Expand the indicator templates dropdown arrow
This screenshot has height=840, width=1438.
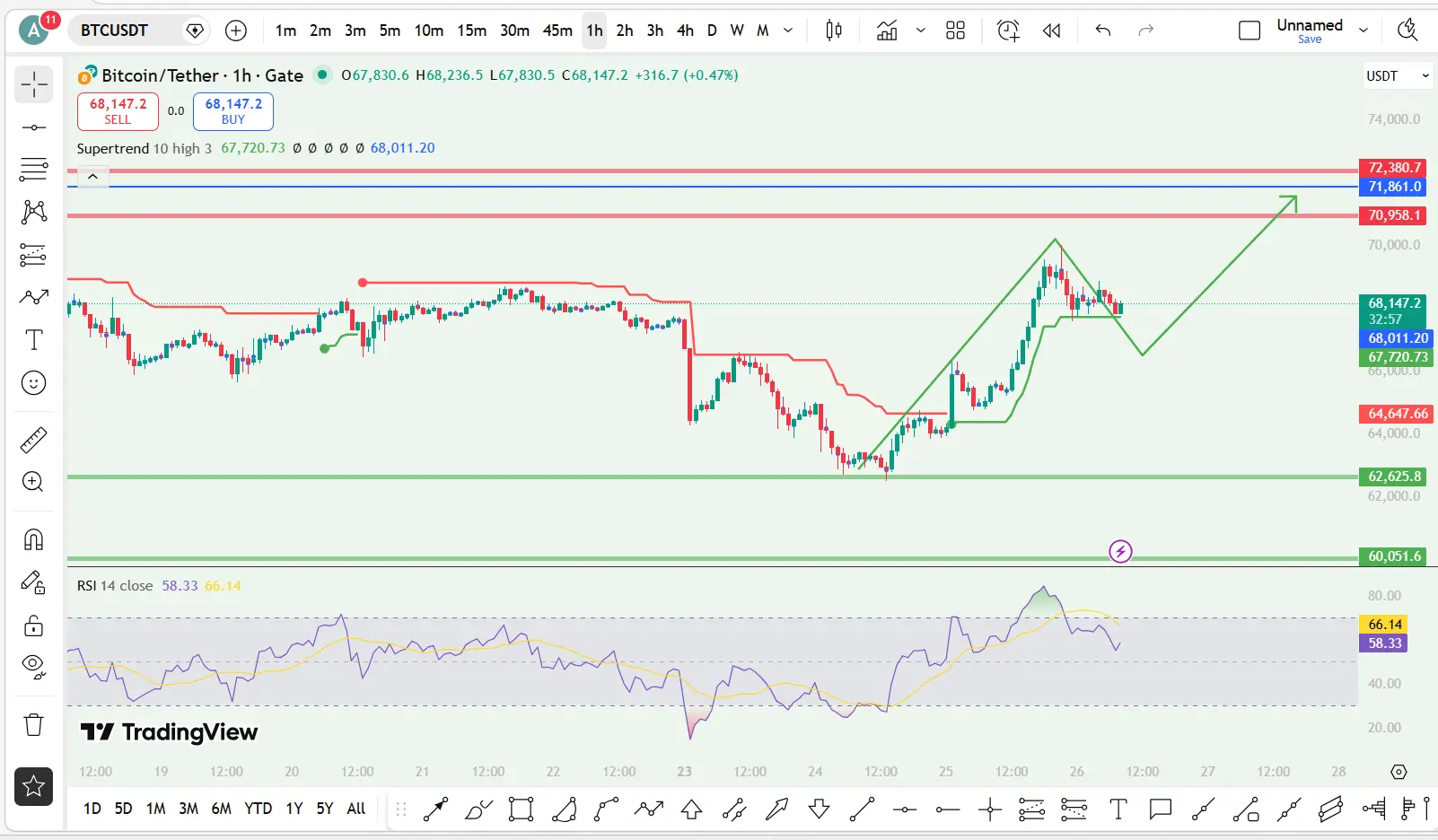pos(920,31)
